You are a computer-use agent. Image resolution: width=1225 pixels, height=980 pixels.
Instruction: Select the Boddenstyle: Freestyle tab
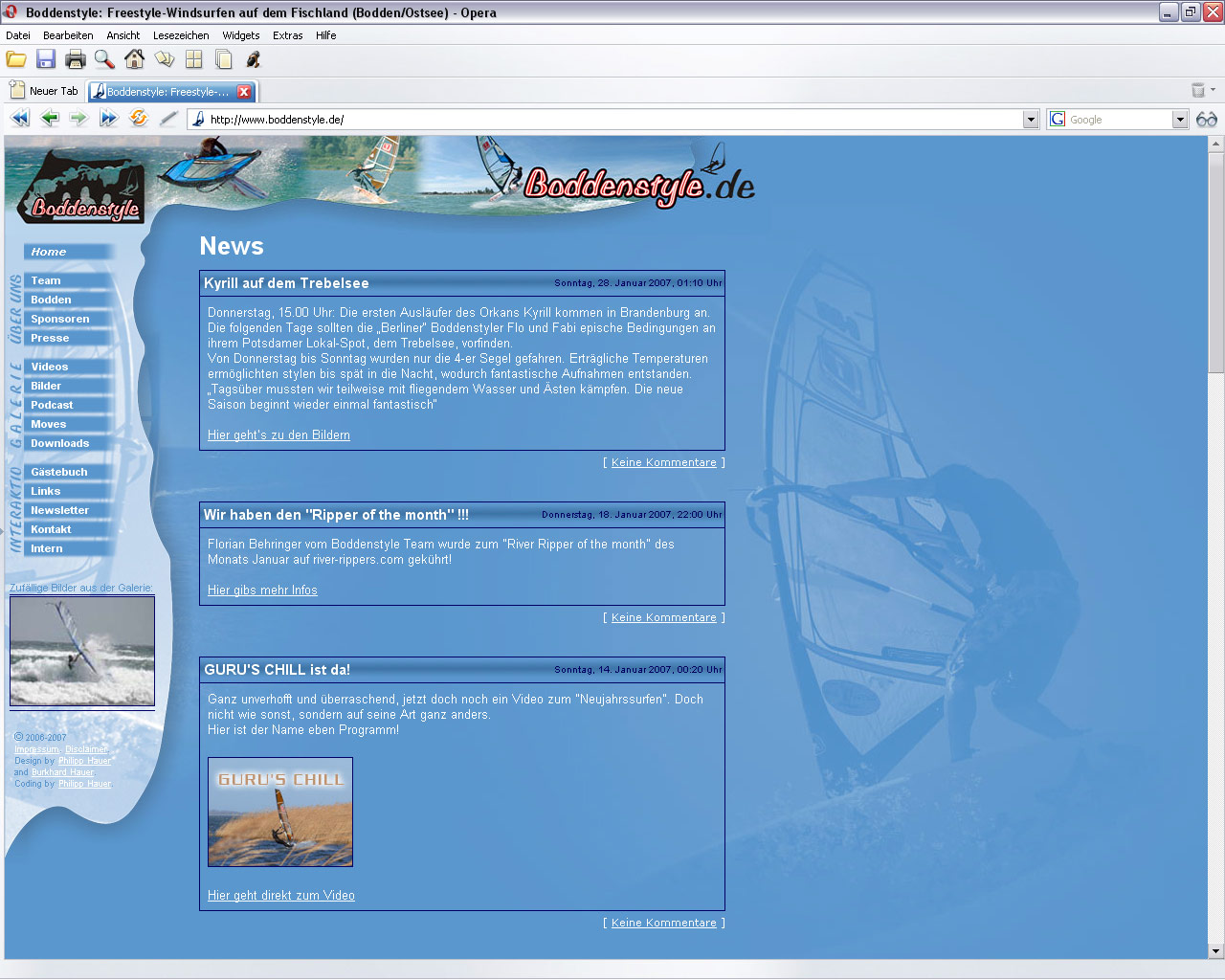(x=167, y=92)
